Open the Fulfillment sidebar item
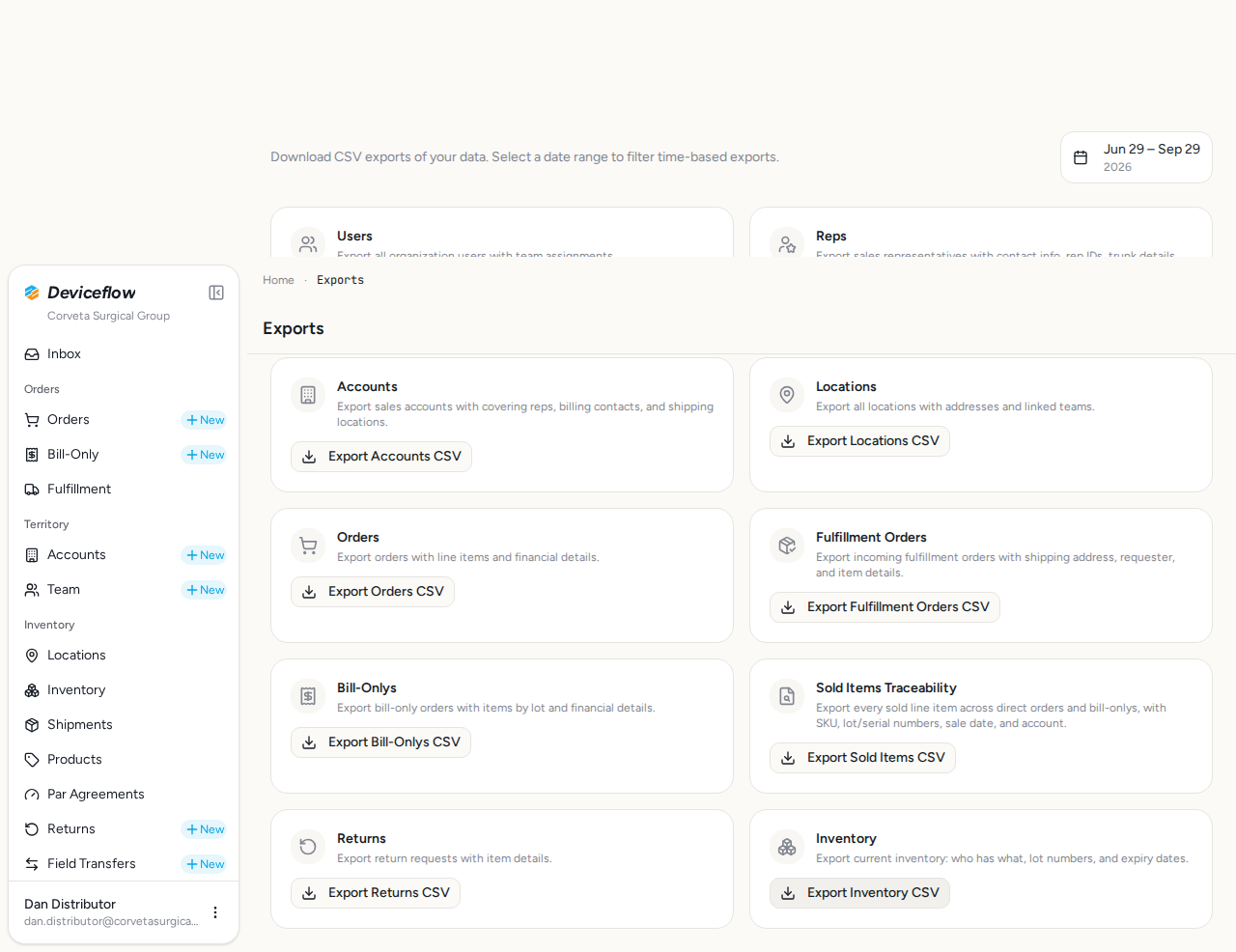This screenshot has height=952, width=1236. click(124, 490)
